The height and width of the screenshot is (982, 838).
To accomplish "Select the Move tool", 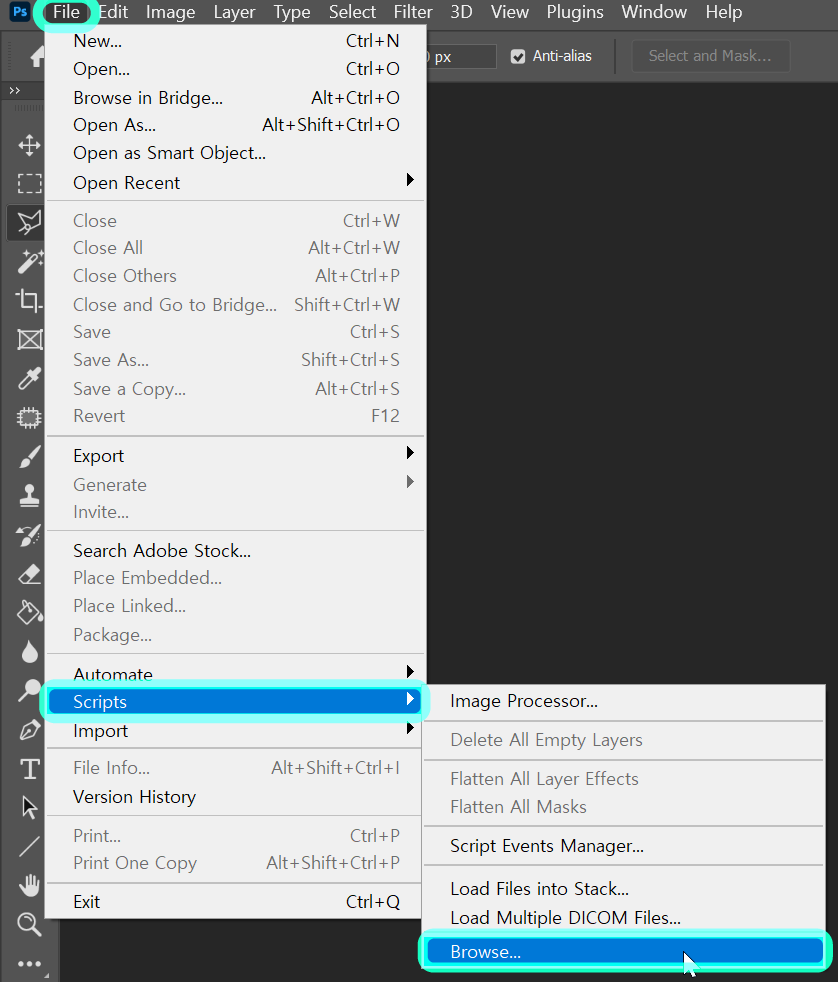I will pyautogui.click(x=29, y=145).
